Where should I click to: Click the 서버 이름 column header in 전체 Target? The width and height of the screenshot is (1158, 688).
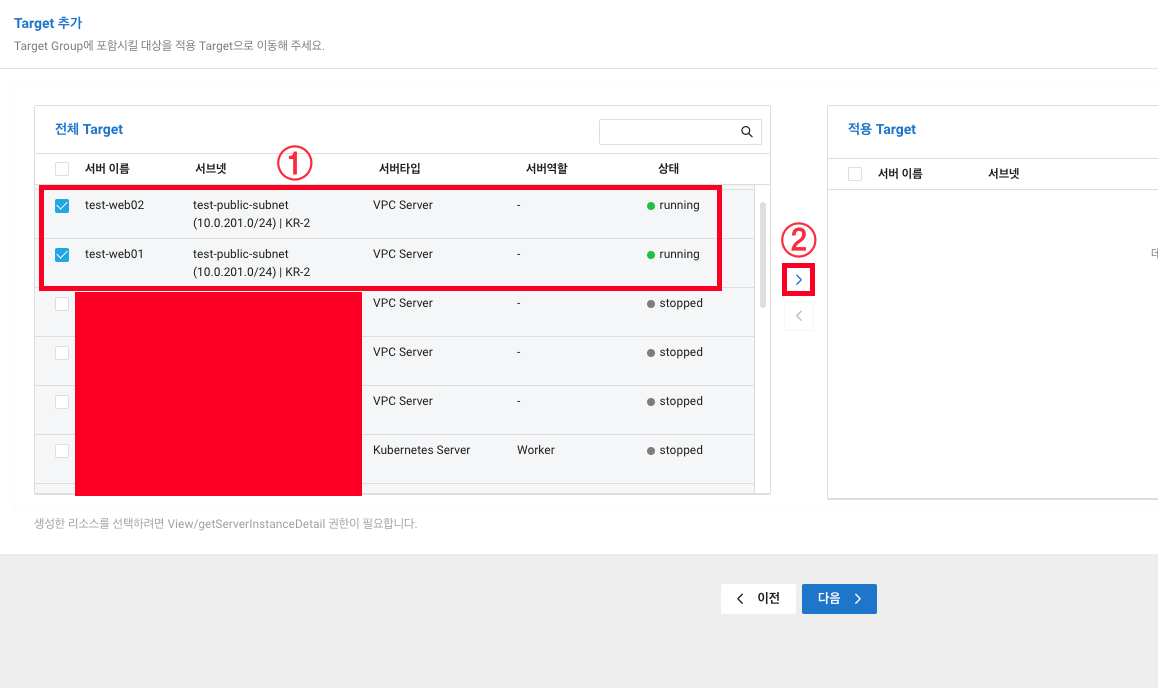point(107,168)
